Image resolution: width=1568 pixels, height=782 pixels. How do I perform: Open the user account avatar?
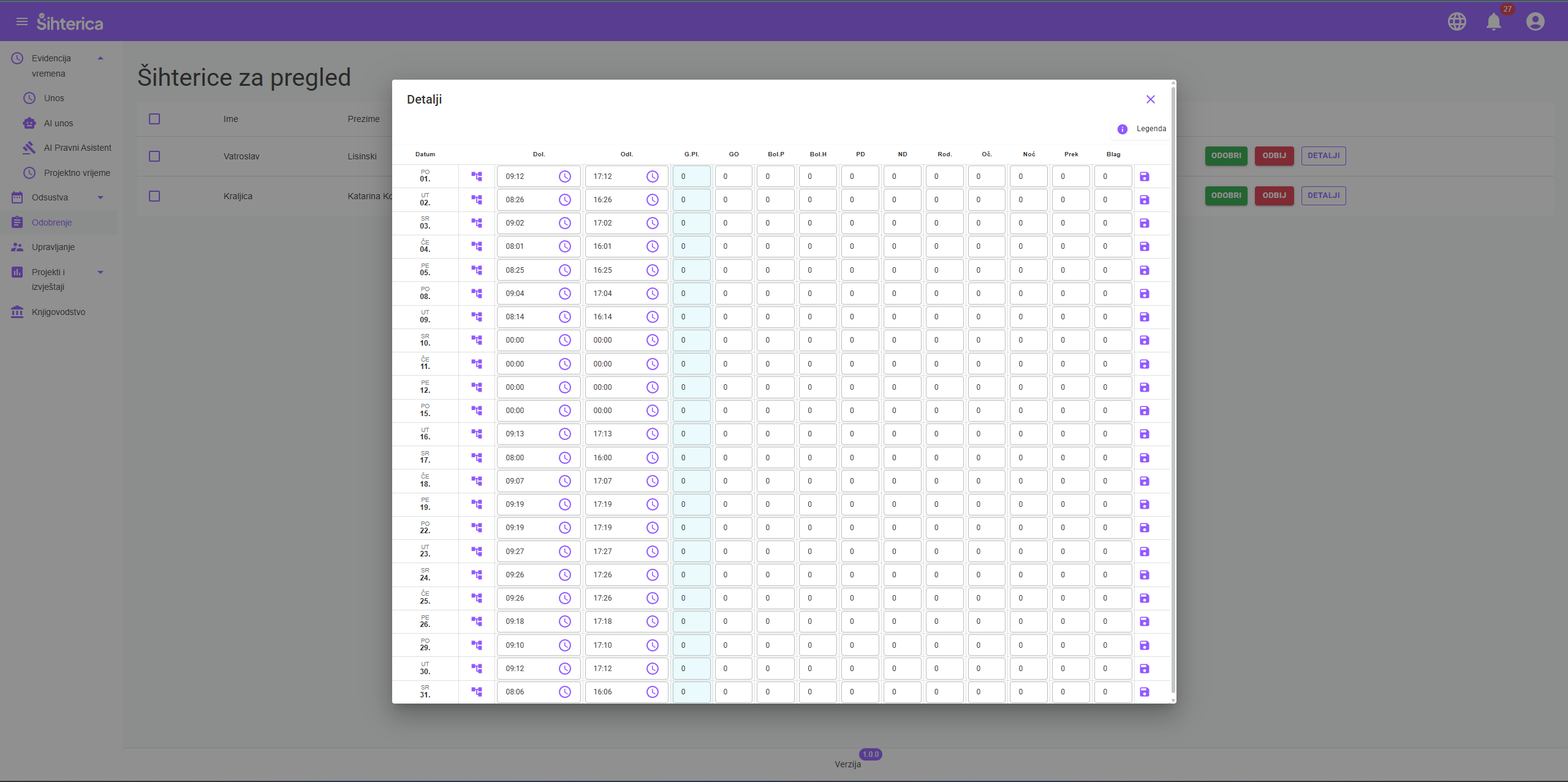(1535, 22)
